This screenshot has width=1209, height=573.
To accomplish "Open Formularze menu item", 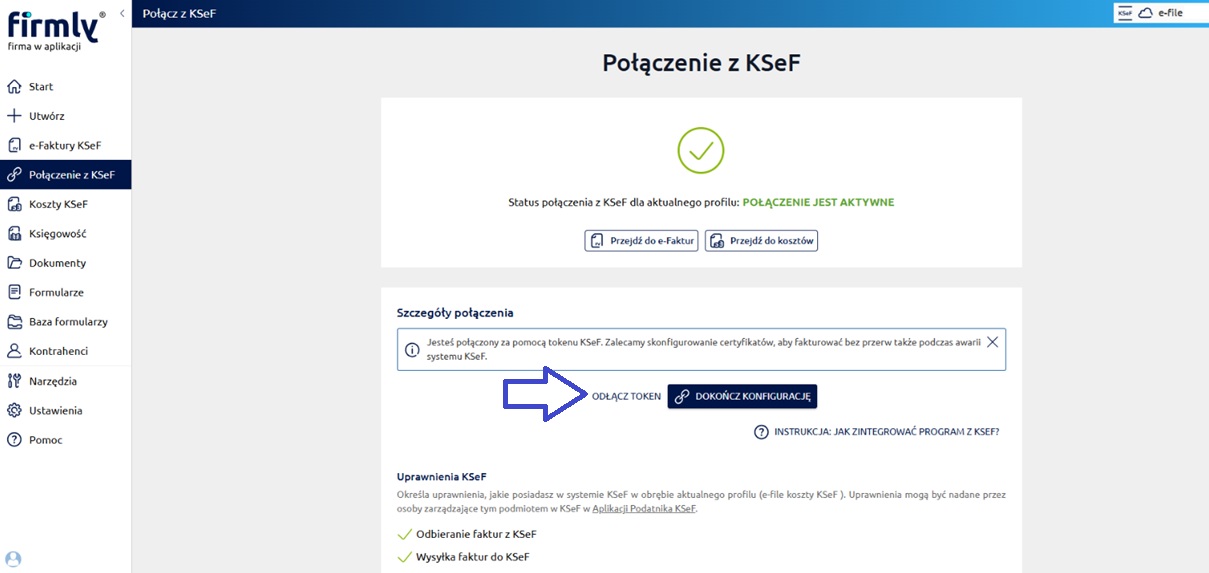I will tap(56, 293).
